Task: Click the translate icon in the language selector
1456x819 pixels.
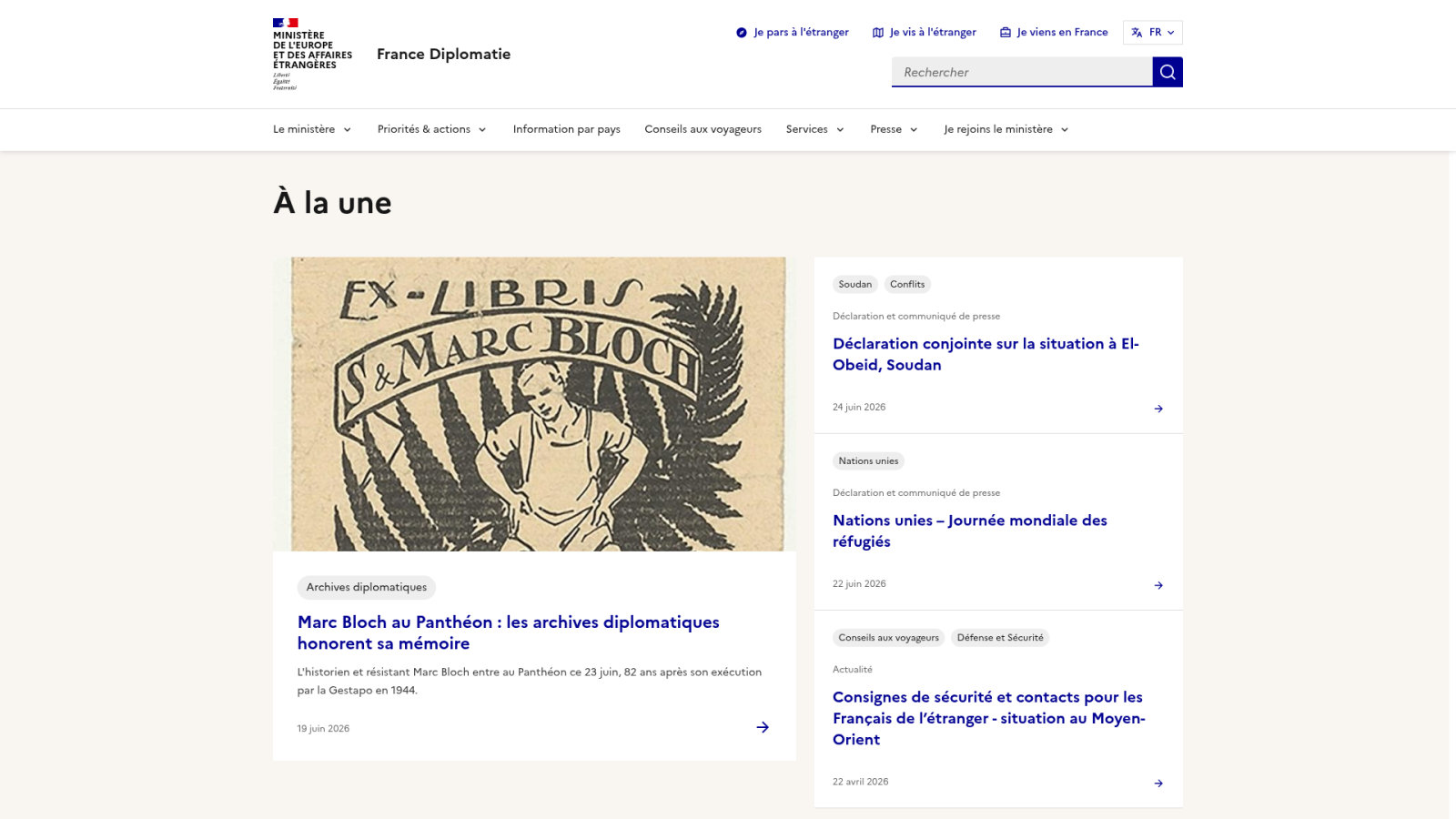Action: (1137, 33)
